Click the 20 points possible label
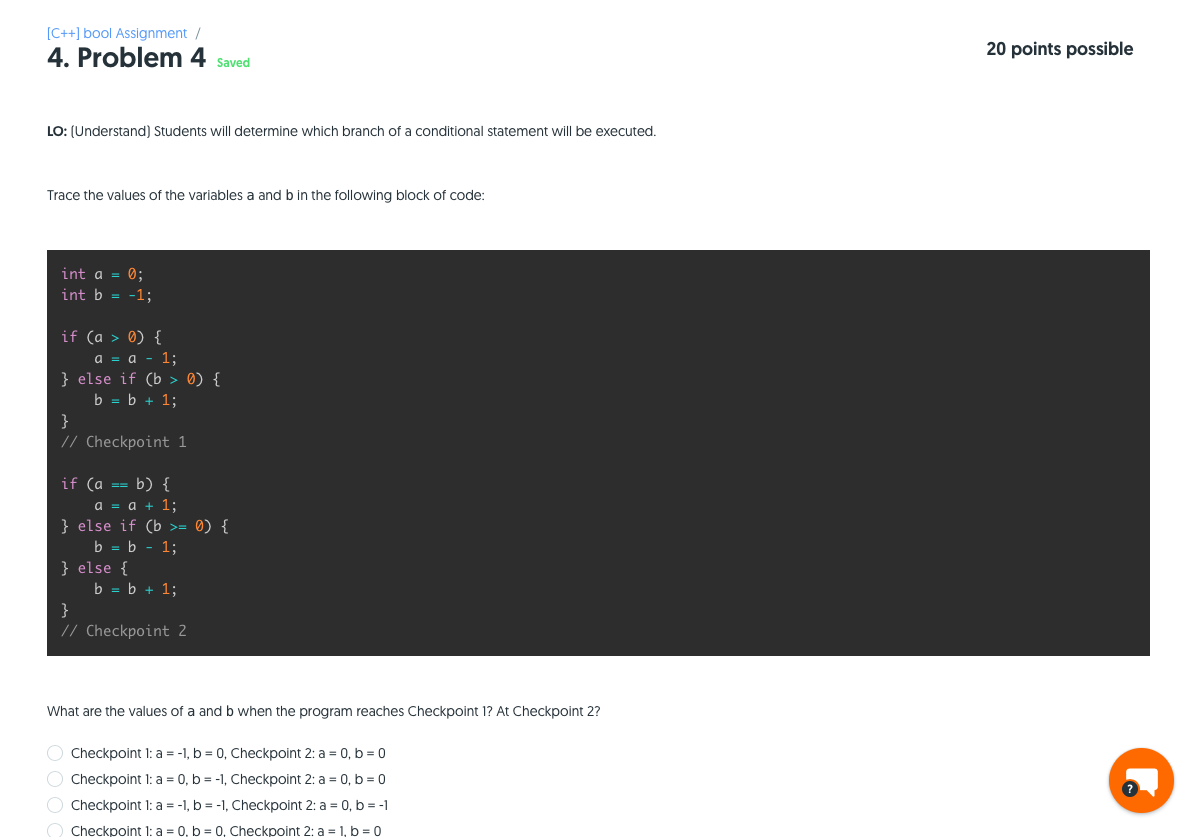 click(x=1059, y=48)
